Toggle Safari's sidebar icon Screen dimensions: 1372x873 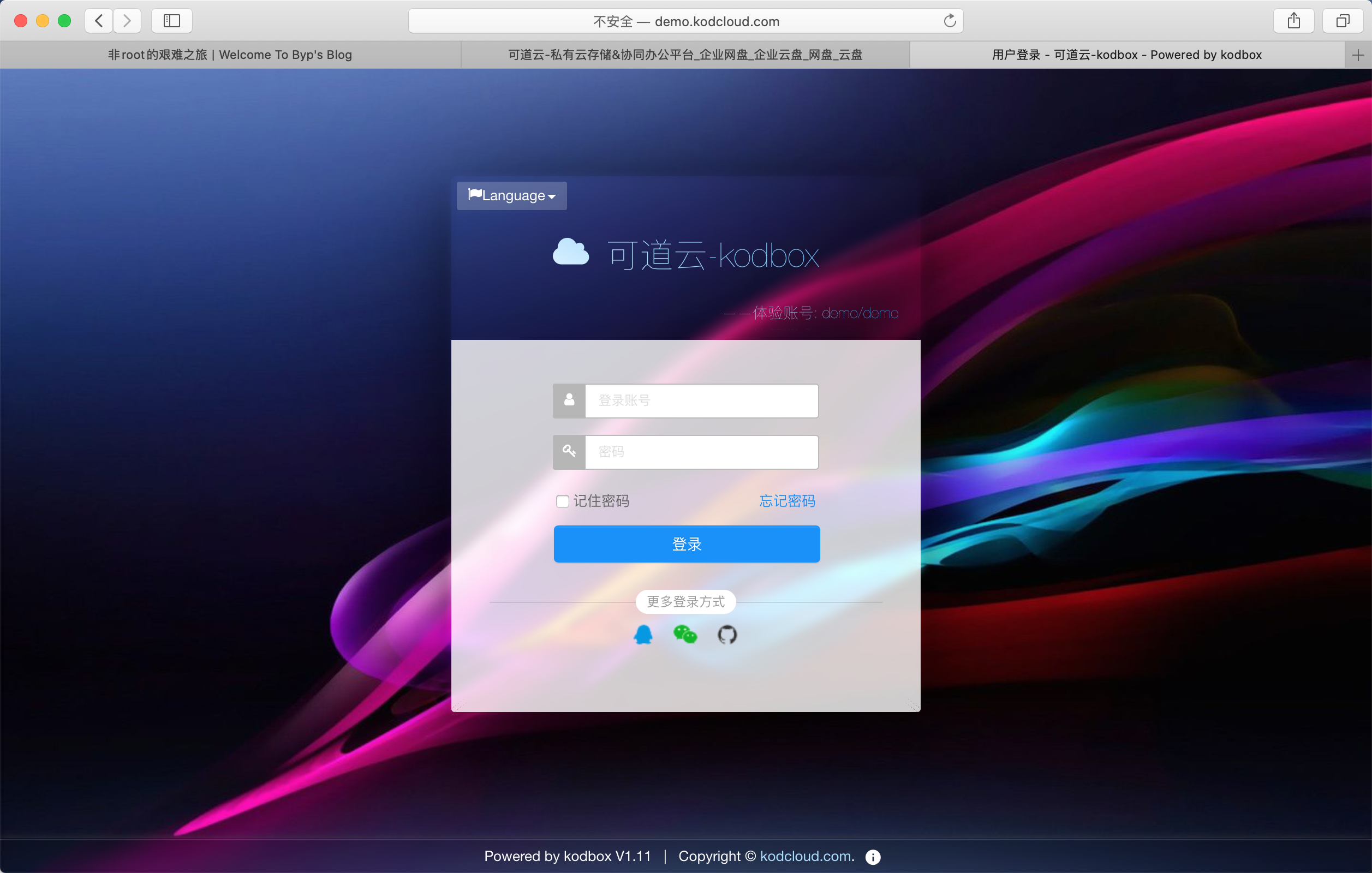pyautogui.click(x=171, y=21)
